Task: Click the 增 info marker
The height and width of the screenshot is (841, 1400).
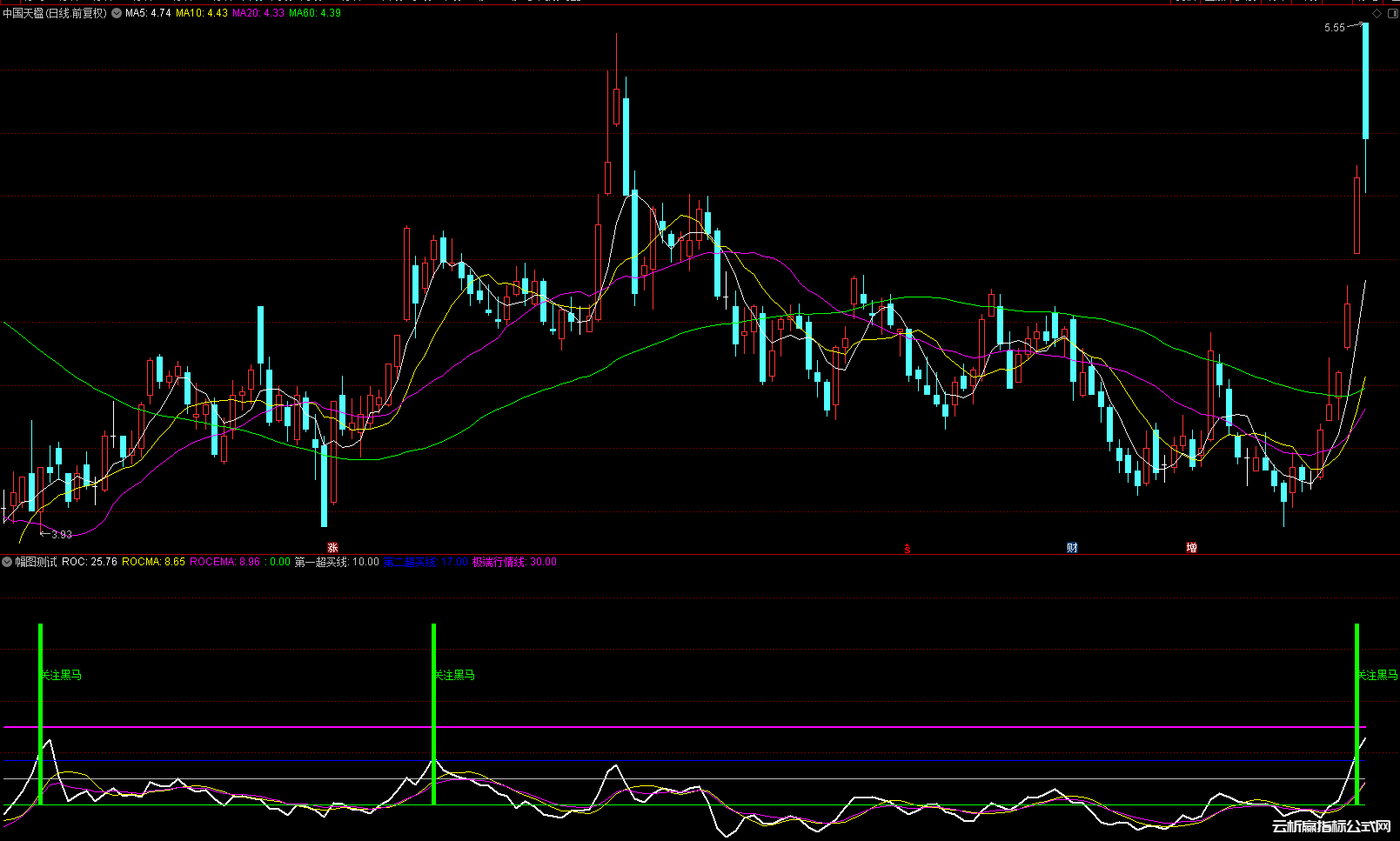Action: (1191, 548)
